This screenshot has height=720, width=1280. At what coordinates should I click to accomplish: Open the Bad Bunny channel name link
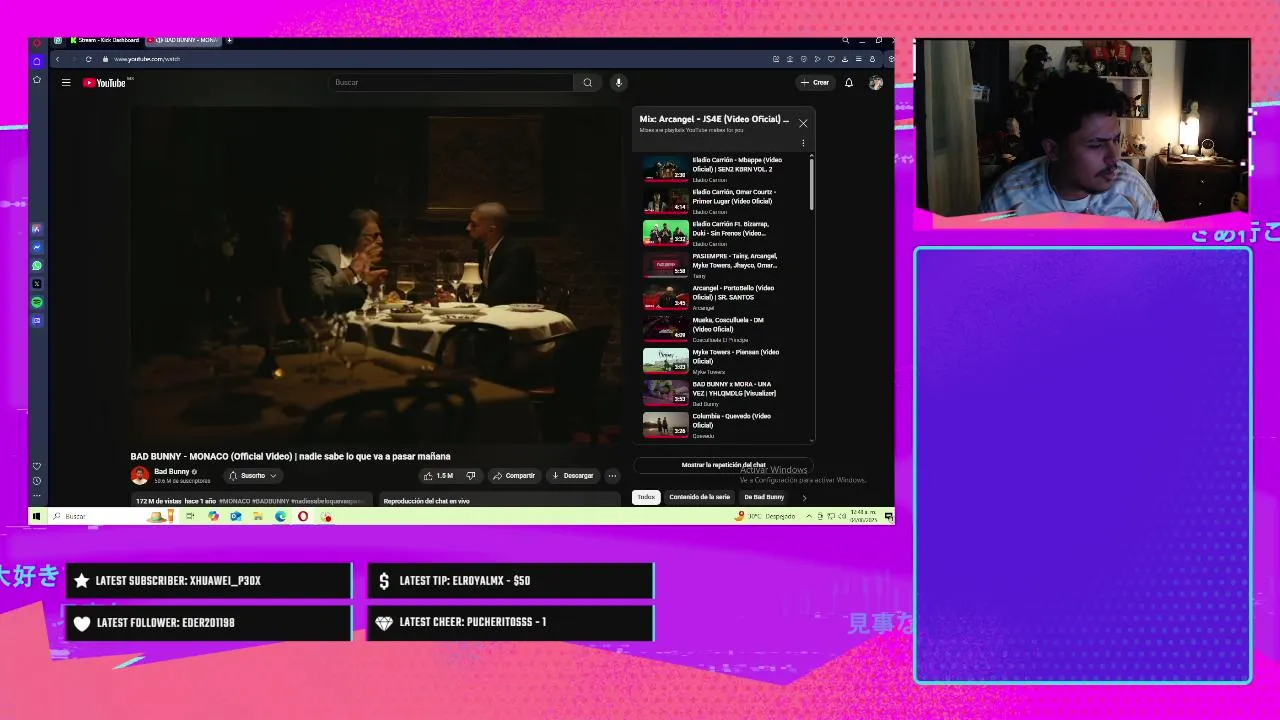point(171,471)
